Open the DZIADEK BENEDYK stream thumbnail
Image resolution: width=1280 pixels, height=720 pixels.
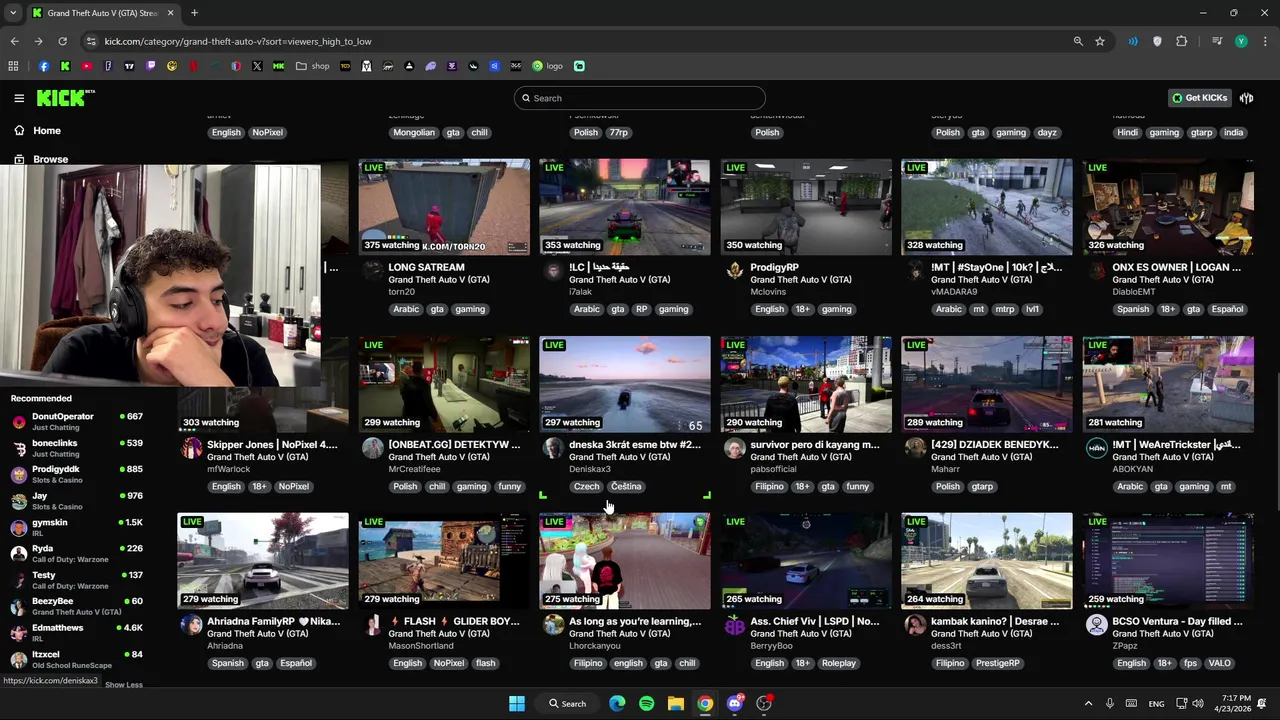point(987,384)
